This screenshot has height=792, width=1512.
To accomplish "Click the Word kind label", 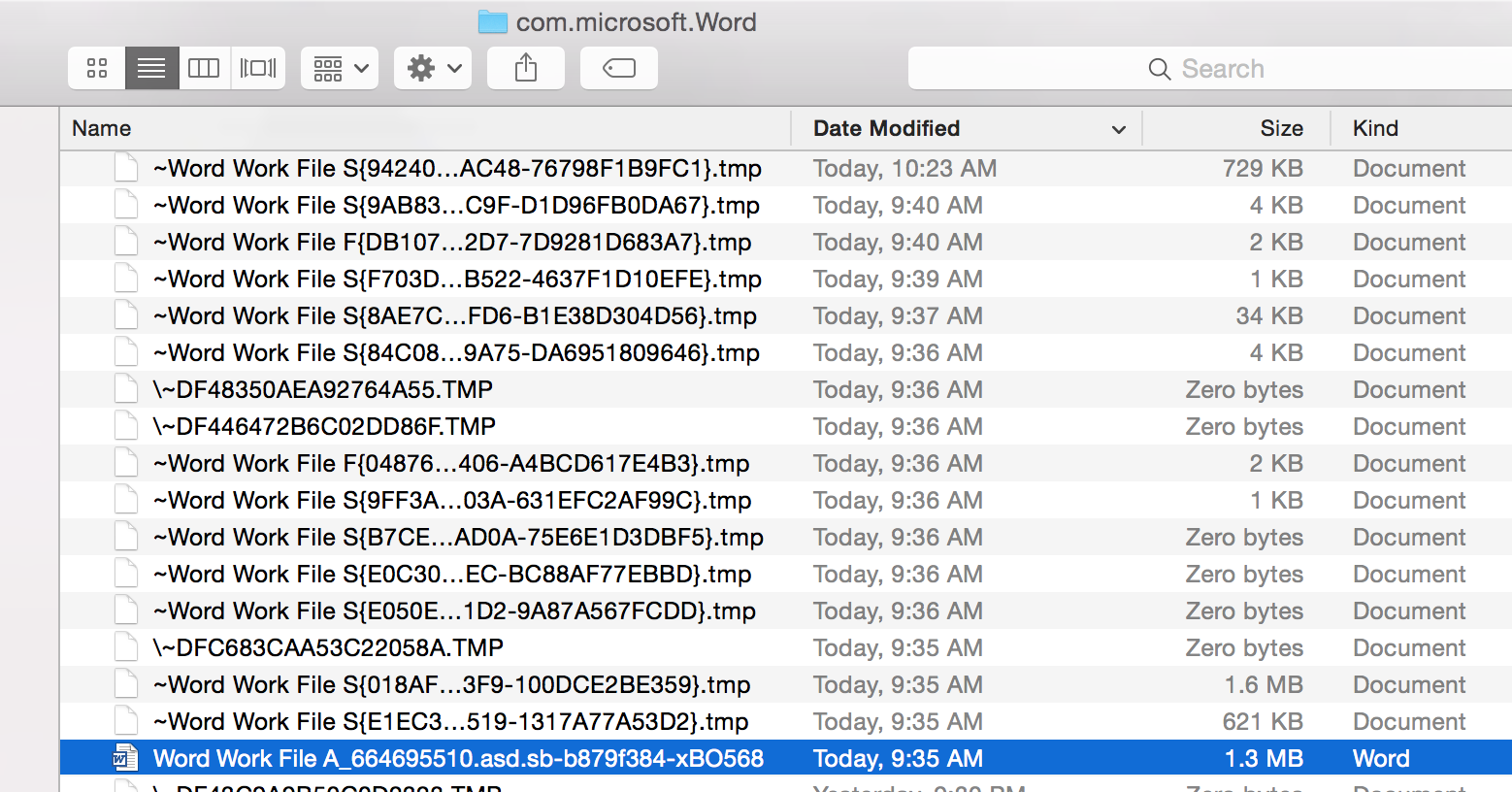I will (1381, 759).
